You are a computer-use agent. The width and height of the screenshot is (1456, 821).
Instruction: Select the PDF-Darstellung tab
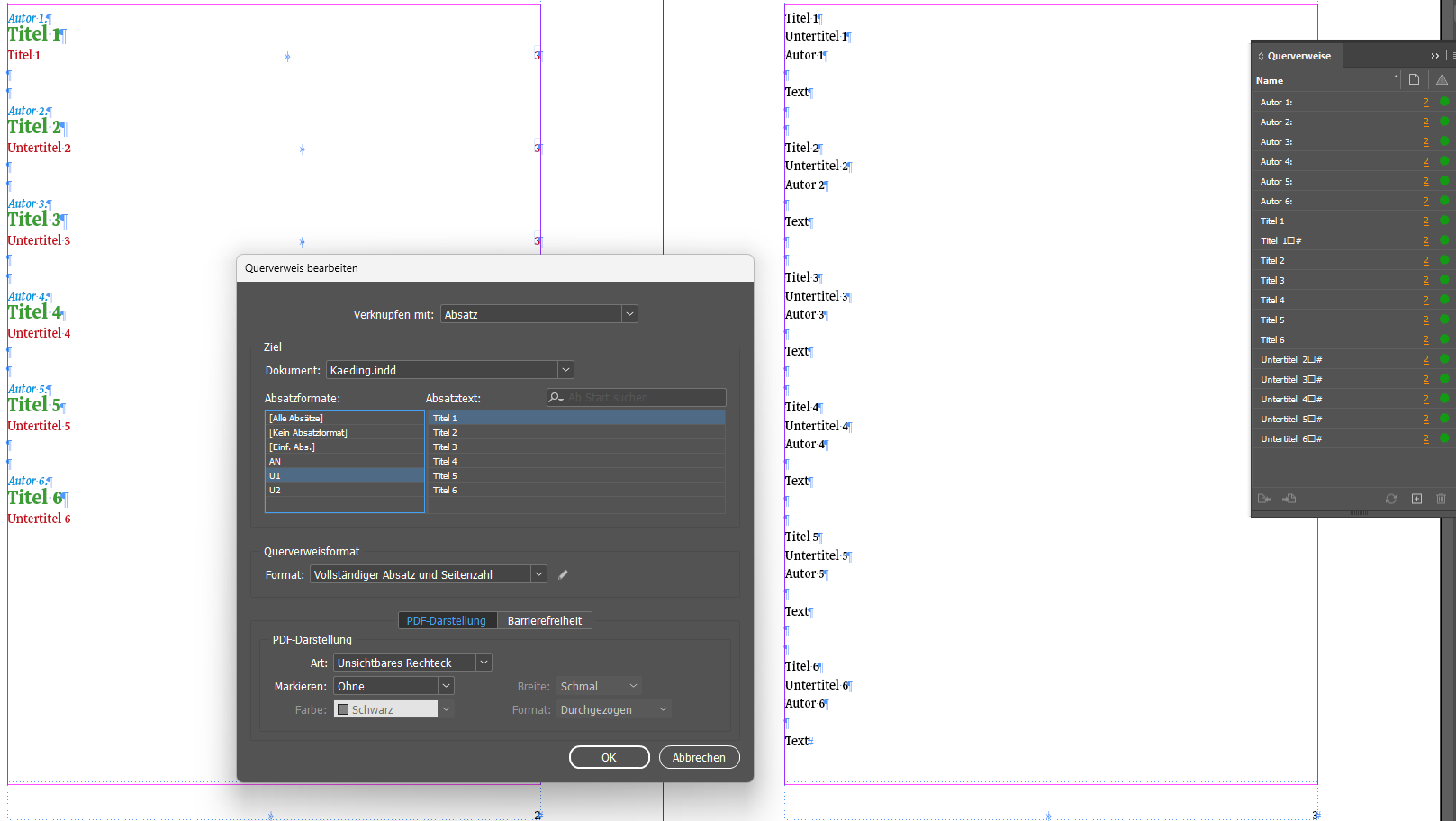pos(448,620)
